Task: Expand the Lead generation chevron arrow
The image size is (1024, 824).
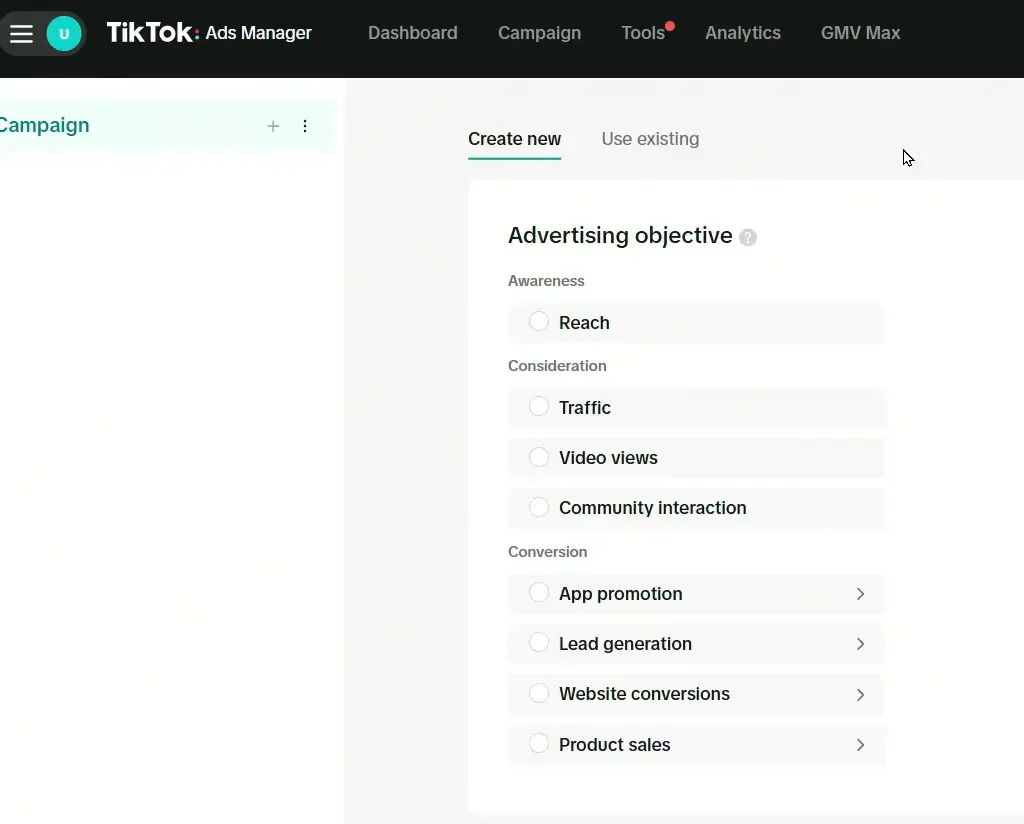Action: pyautogui.click(x=860, y=644)
